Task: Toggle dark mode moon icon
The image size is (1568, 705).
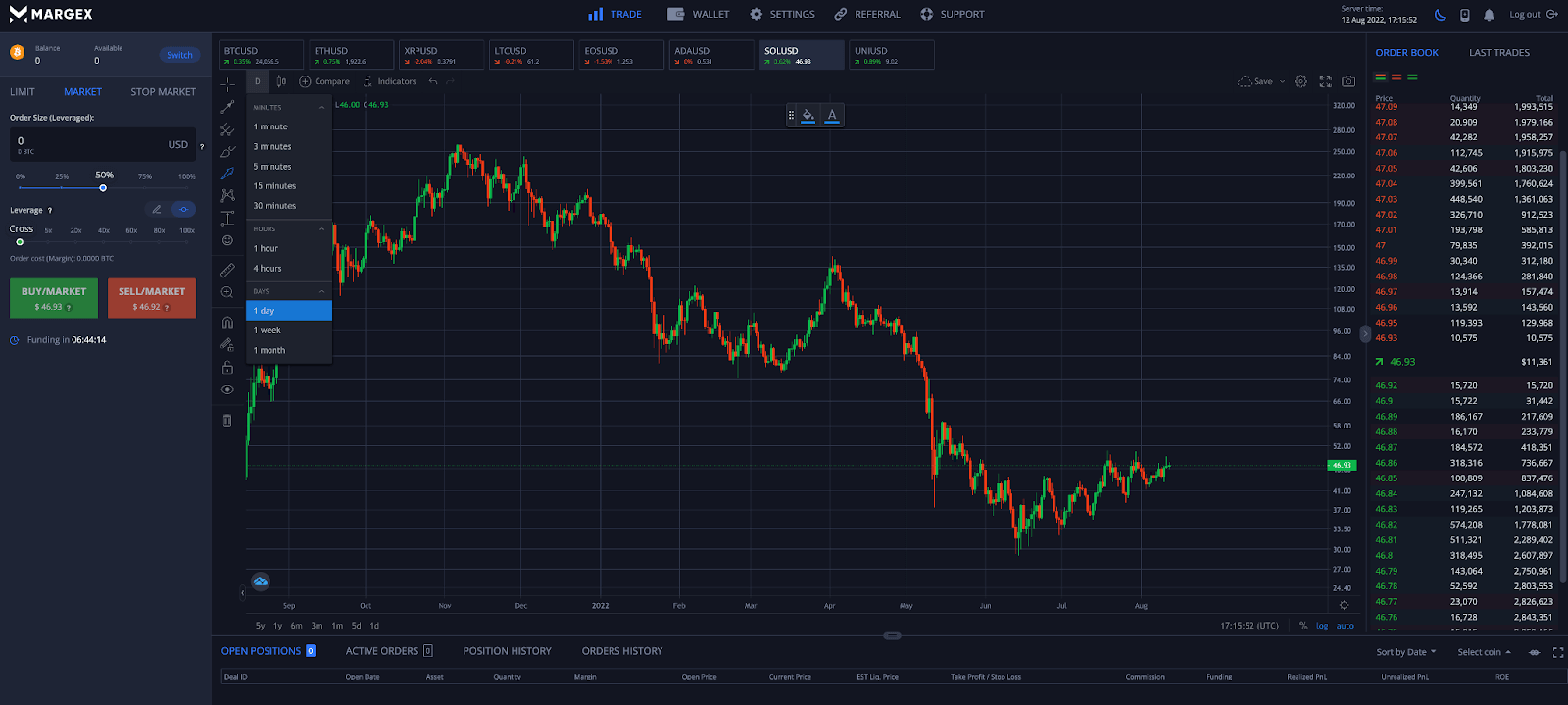Action: pyautogui.click(x=1440, y=15)
